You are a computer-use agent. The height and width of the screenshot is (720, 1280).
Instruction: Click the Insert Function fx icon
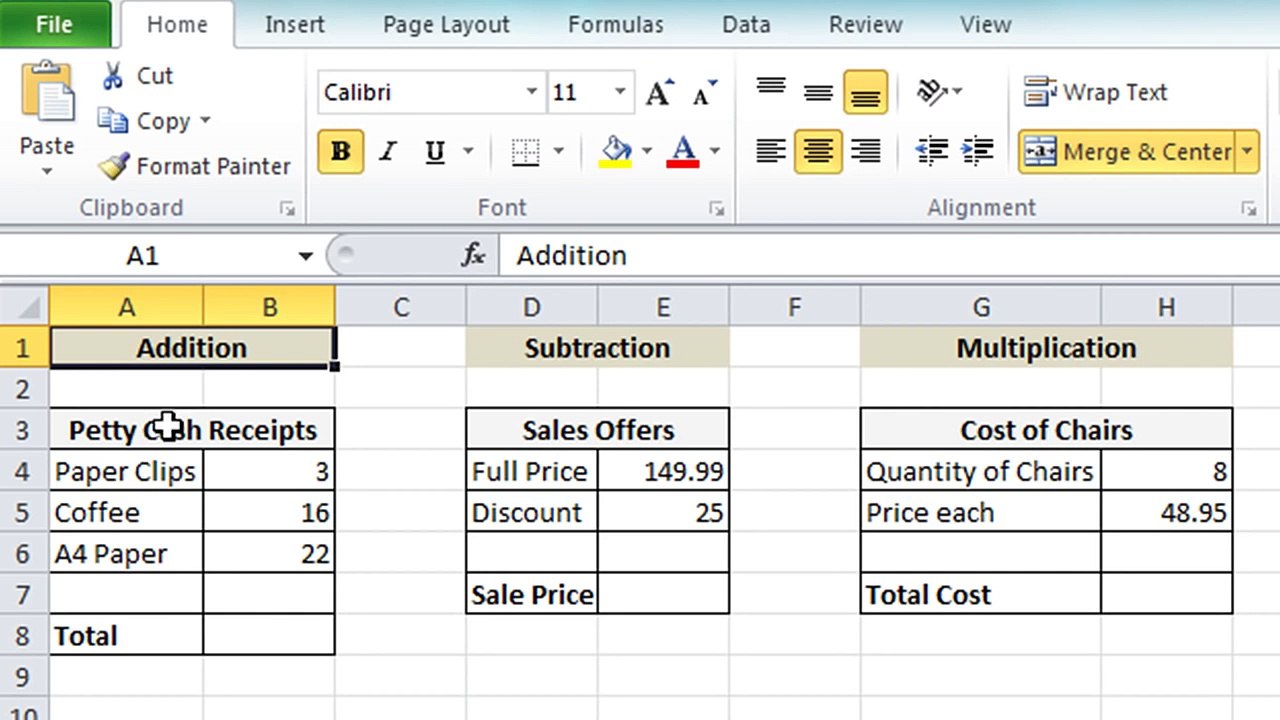(473, 256)
